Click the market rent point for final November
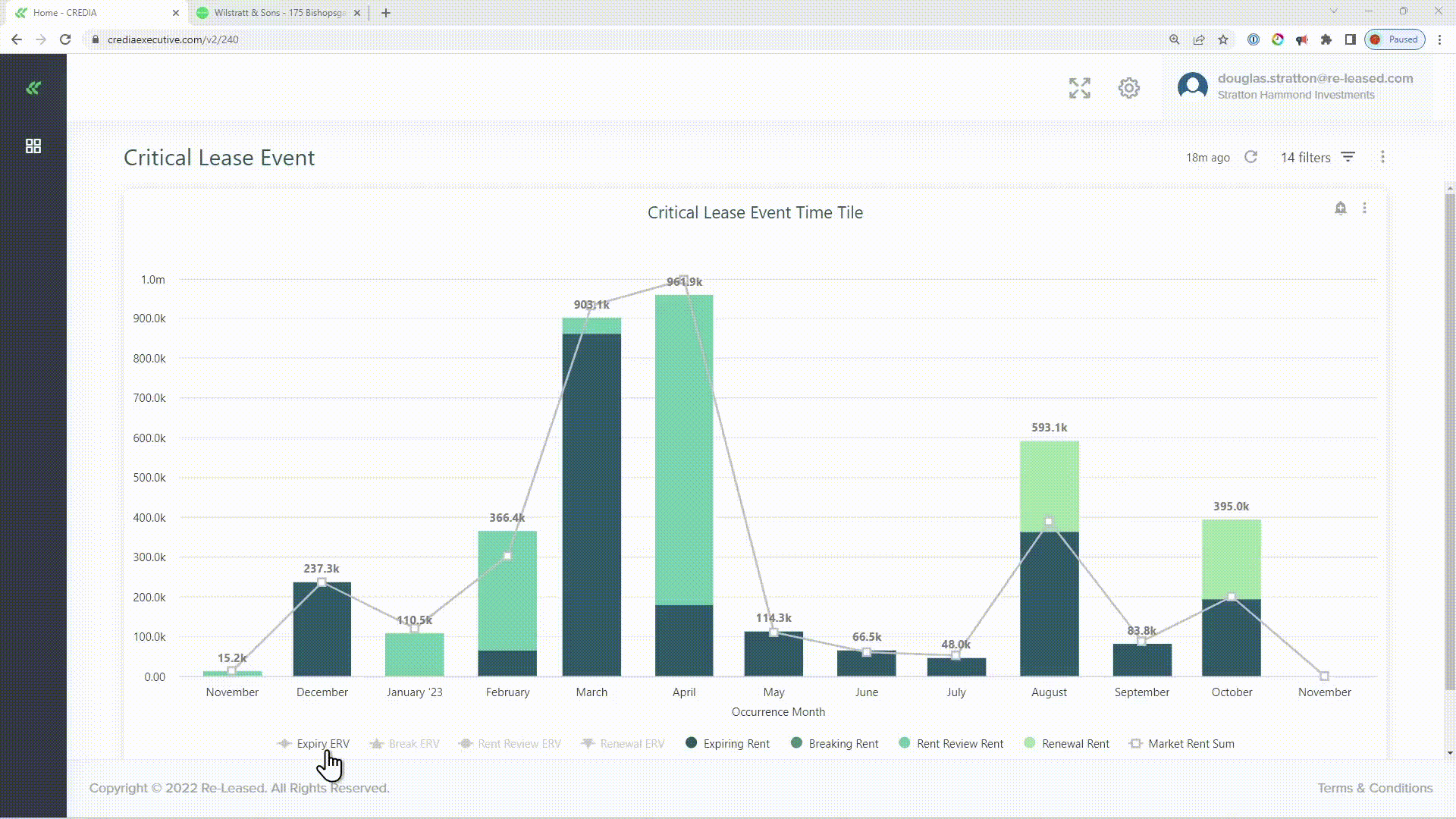Image resolution: width=1456 pixels, height=819 pixels. [1324, 676]
